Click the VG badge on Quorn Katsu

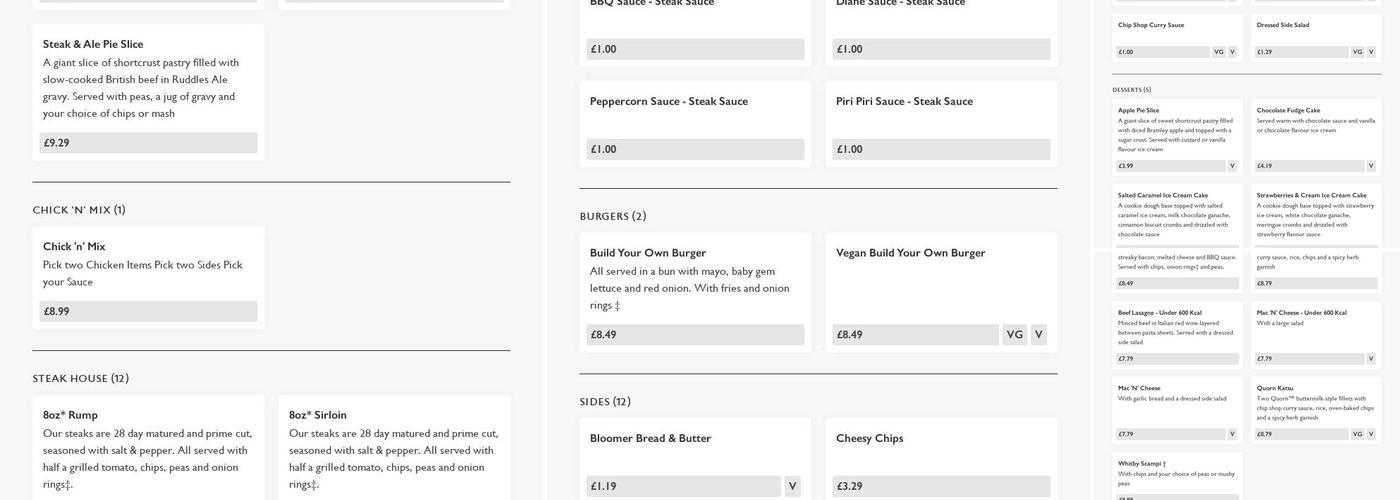point(1357,434)
